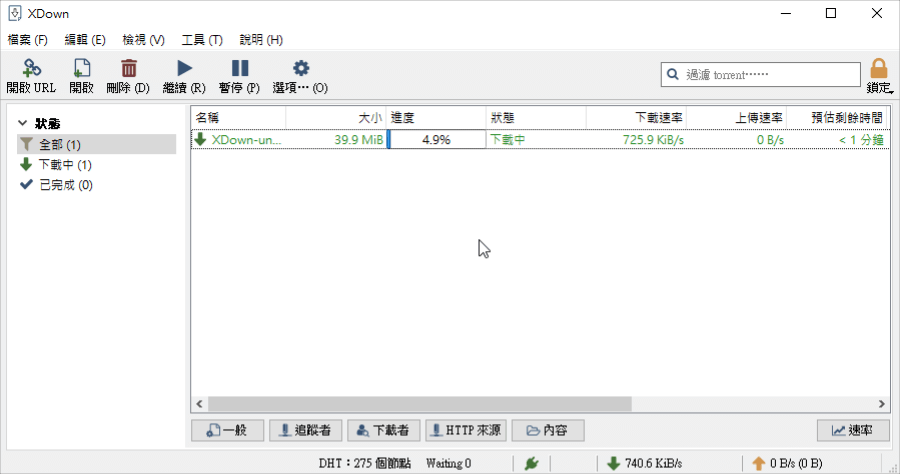
Task: Switch to the 內容 tab
Action: pyautogui.click(x=548, y=430)
